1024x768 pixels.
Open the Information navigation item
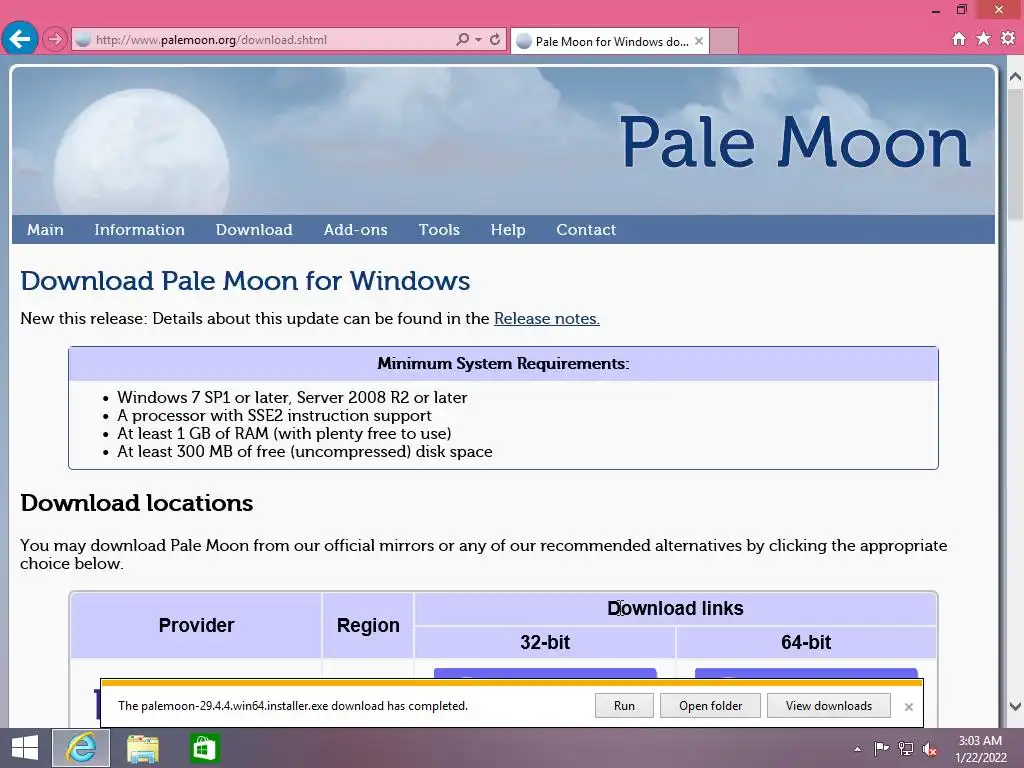tap(139, 230)
